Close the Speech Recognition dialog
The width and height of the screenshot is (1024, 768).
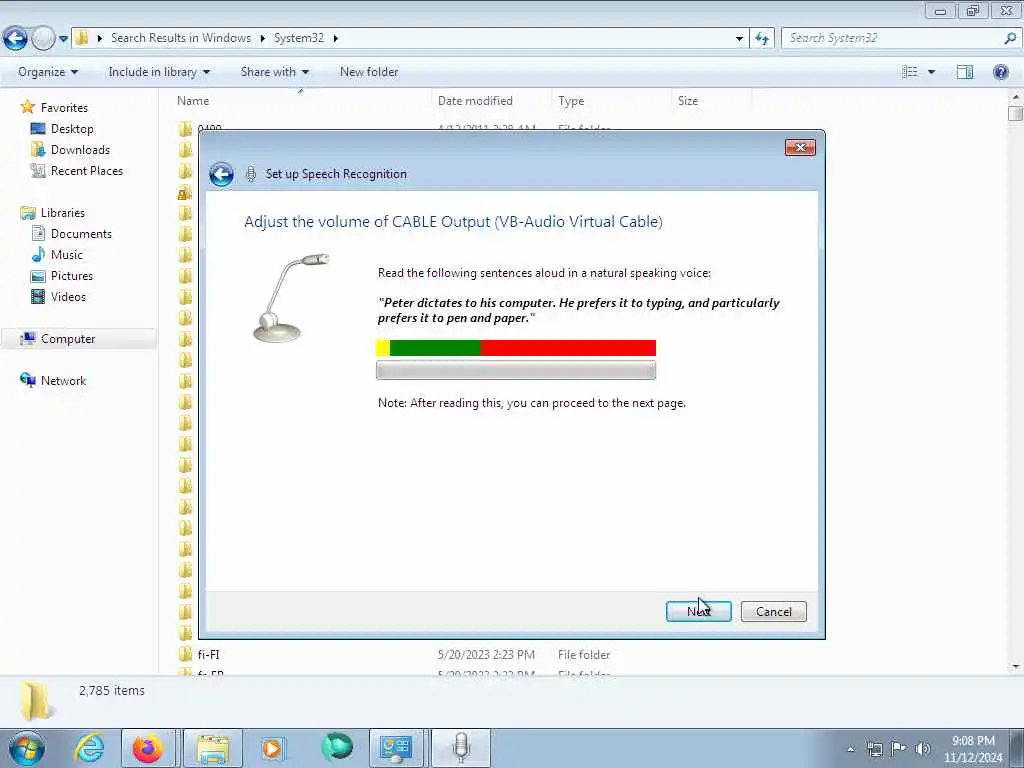800,148
